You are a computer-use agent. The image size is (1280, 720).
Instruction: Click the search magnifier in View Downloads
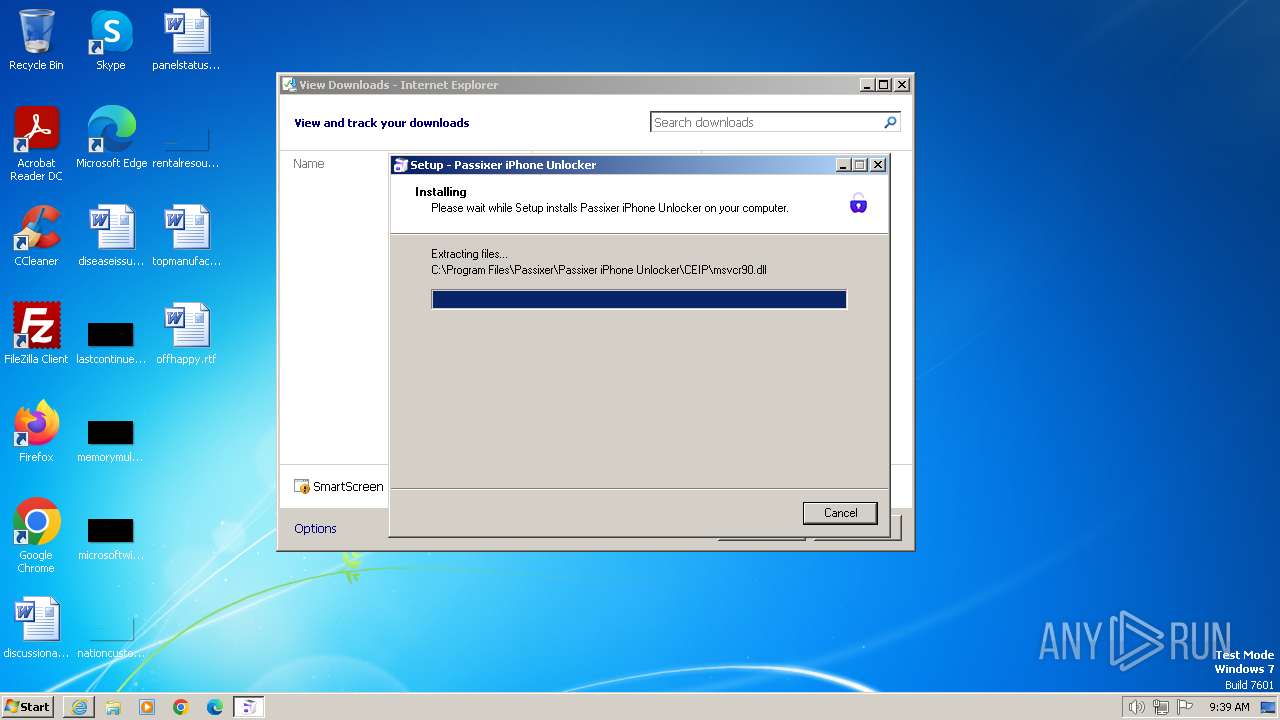pyautogui.click(x=890, y=122)
